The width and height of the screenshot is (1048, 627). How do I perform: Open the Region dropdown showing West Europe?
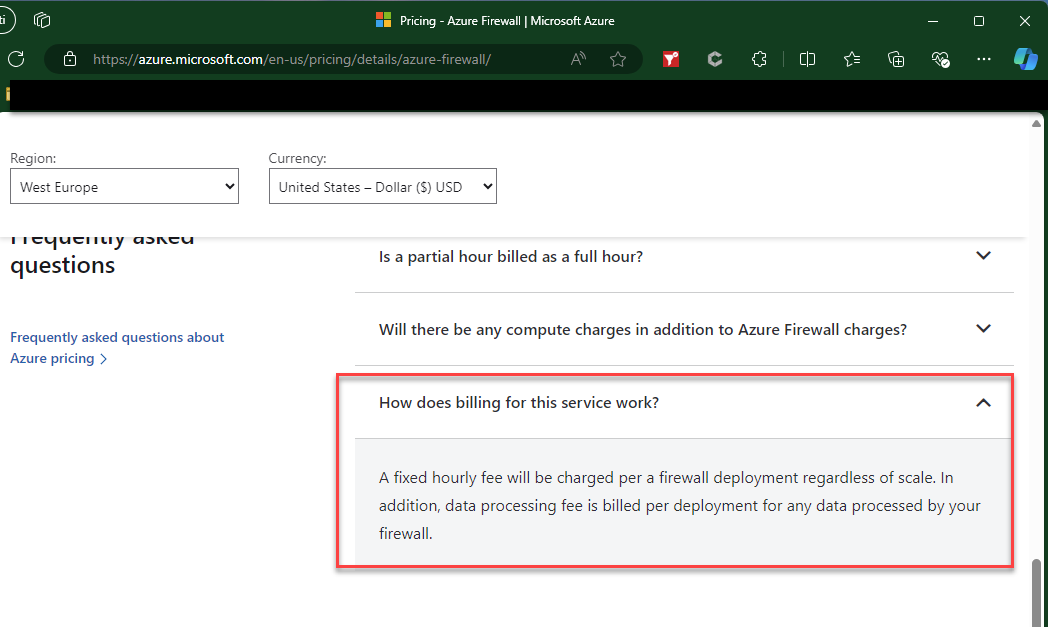124,186
